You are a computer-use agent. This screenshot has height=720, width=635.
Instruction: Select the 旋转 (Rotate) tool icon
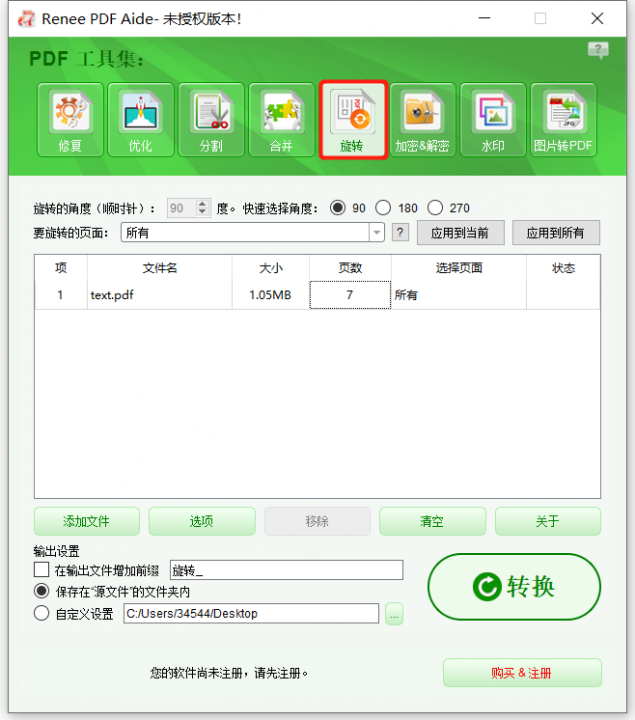coord(353,120)
